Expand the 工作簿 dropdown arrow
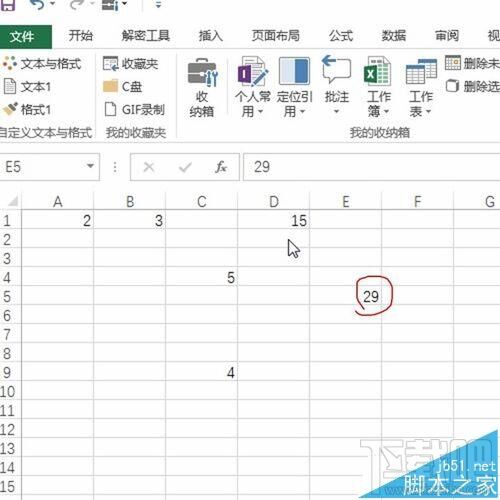This screenshot has width=500, height=500. [x=386, y=112]
